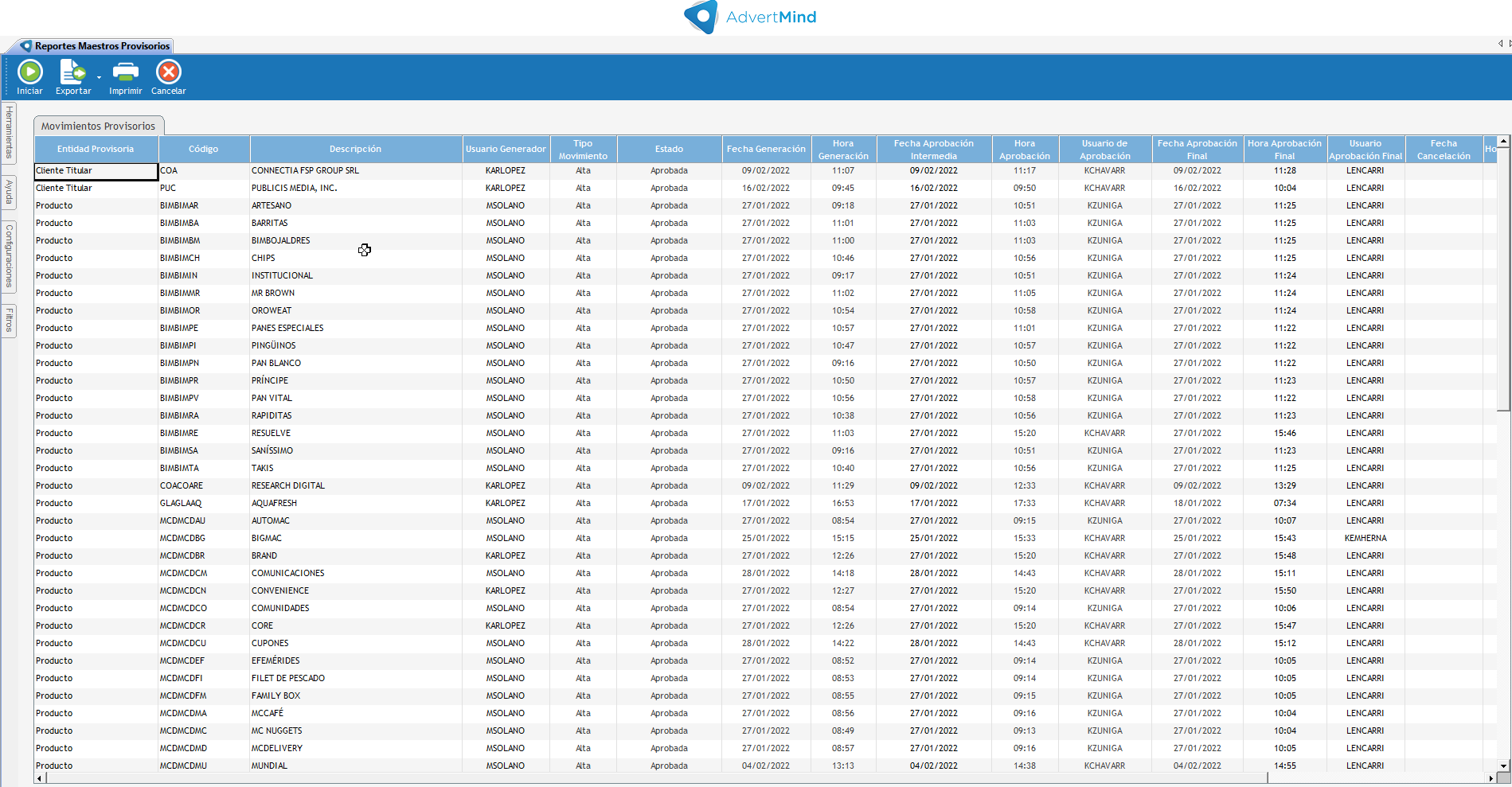Viewport: 1512px width, 787px height.
Task: Click the Fecha Generación column header
Action: (x=766, y=149)
